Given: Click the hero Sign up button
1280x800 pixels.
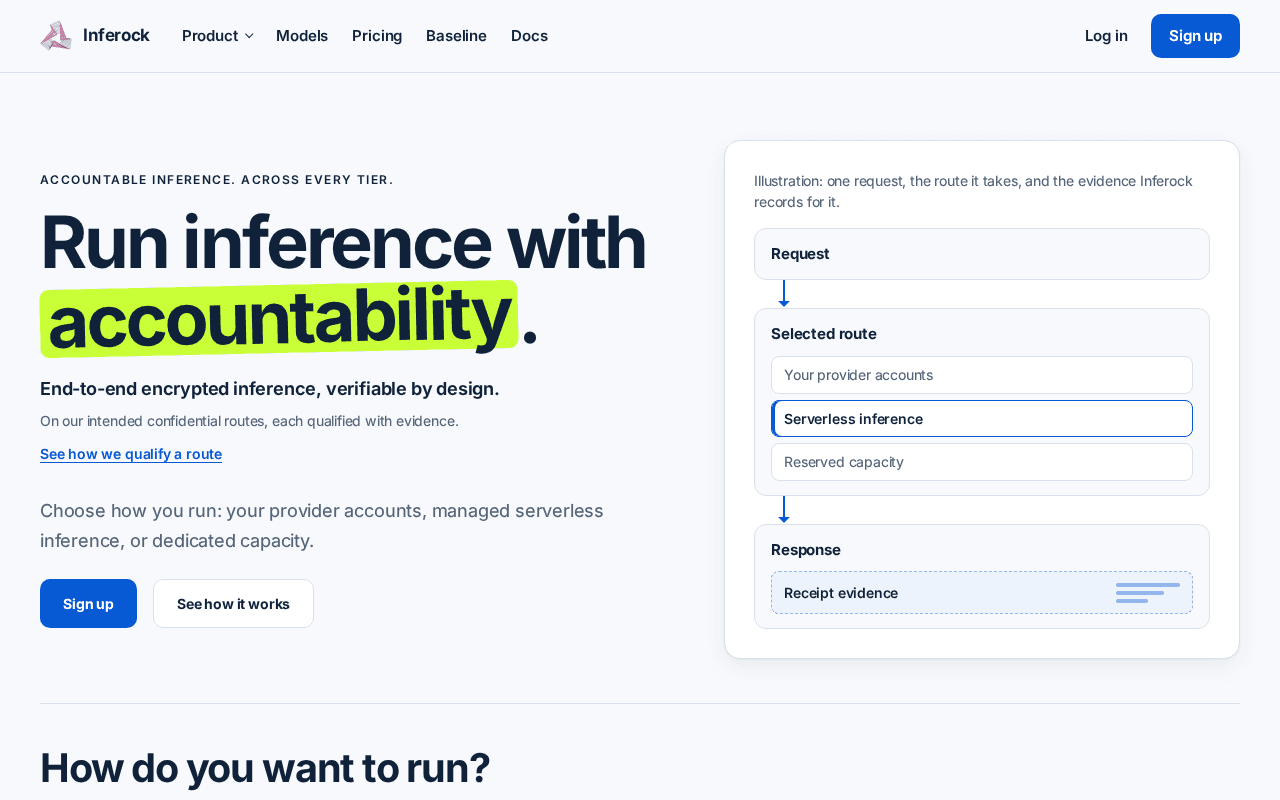Looking at the screenshot, I should point(88,604).
